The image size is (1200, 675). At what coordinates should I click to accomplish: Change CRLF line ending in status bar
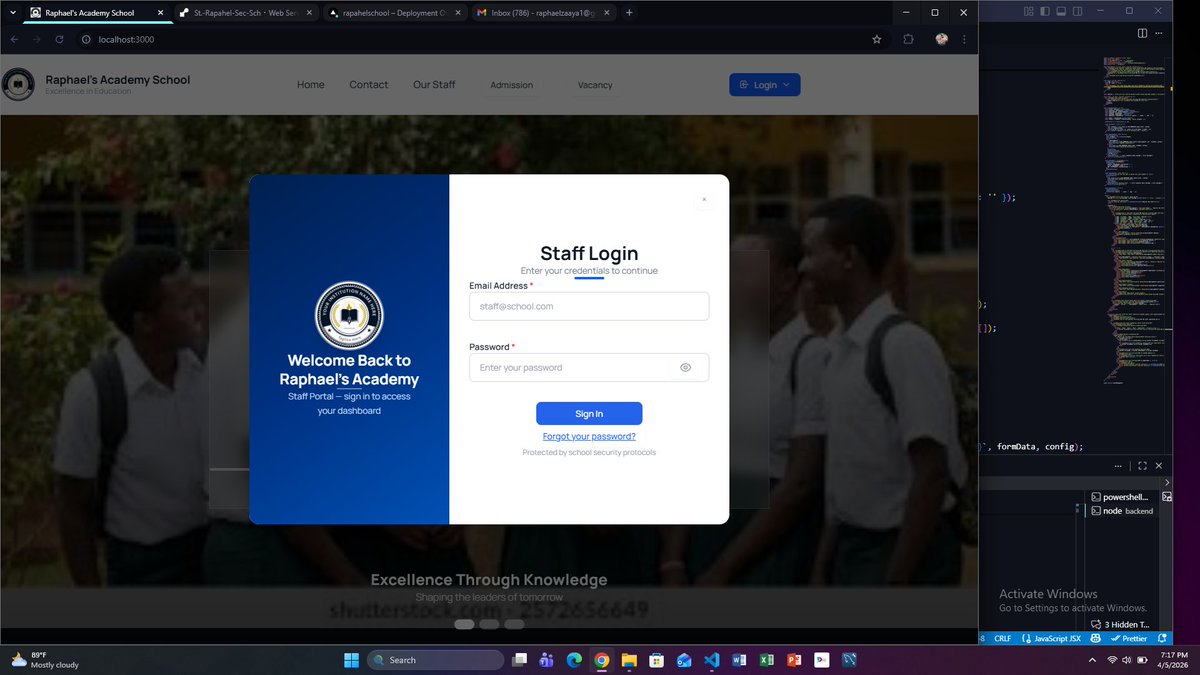1003,638
